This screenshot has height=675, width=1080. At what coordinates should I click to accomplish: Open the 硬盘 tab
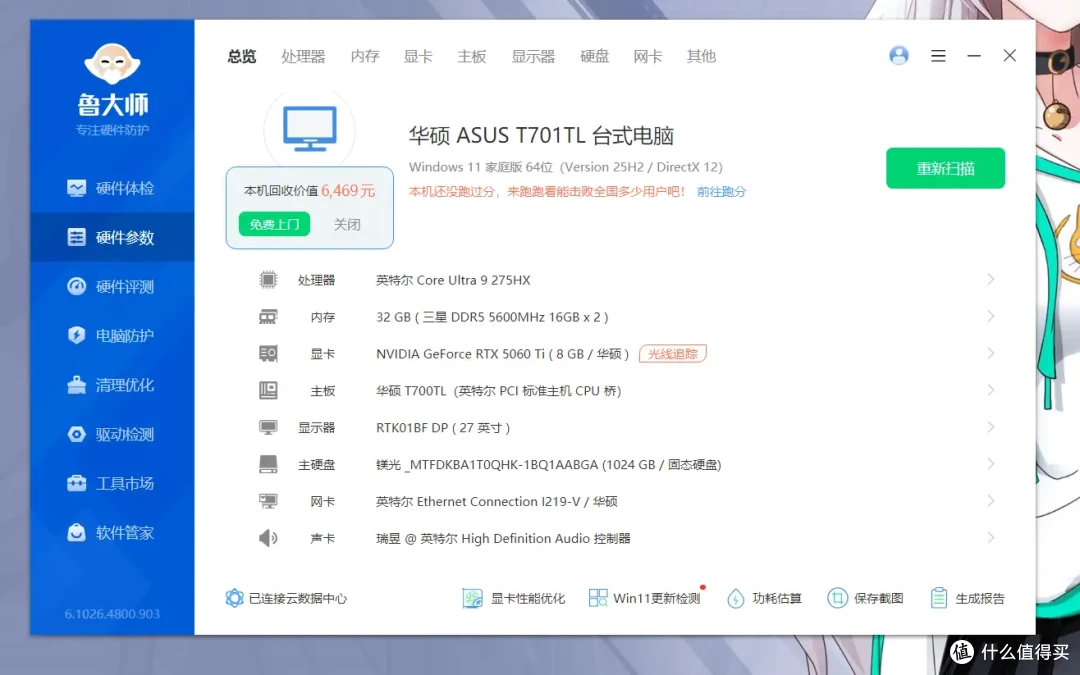tap(594, 56)
